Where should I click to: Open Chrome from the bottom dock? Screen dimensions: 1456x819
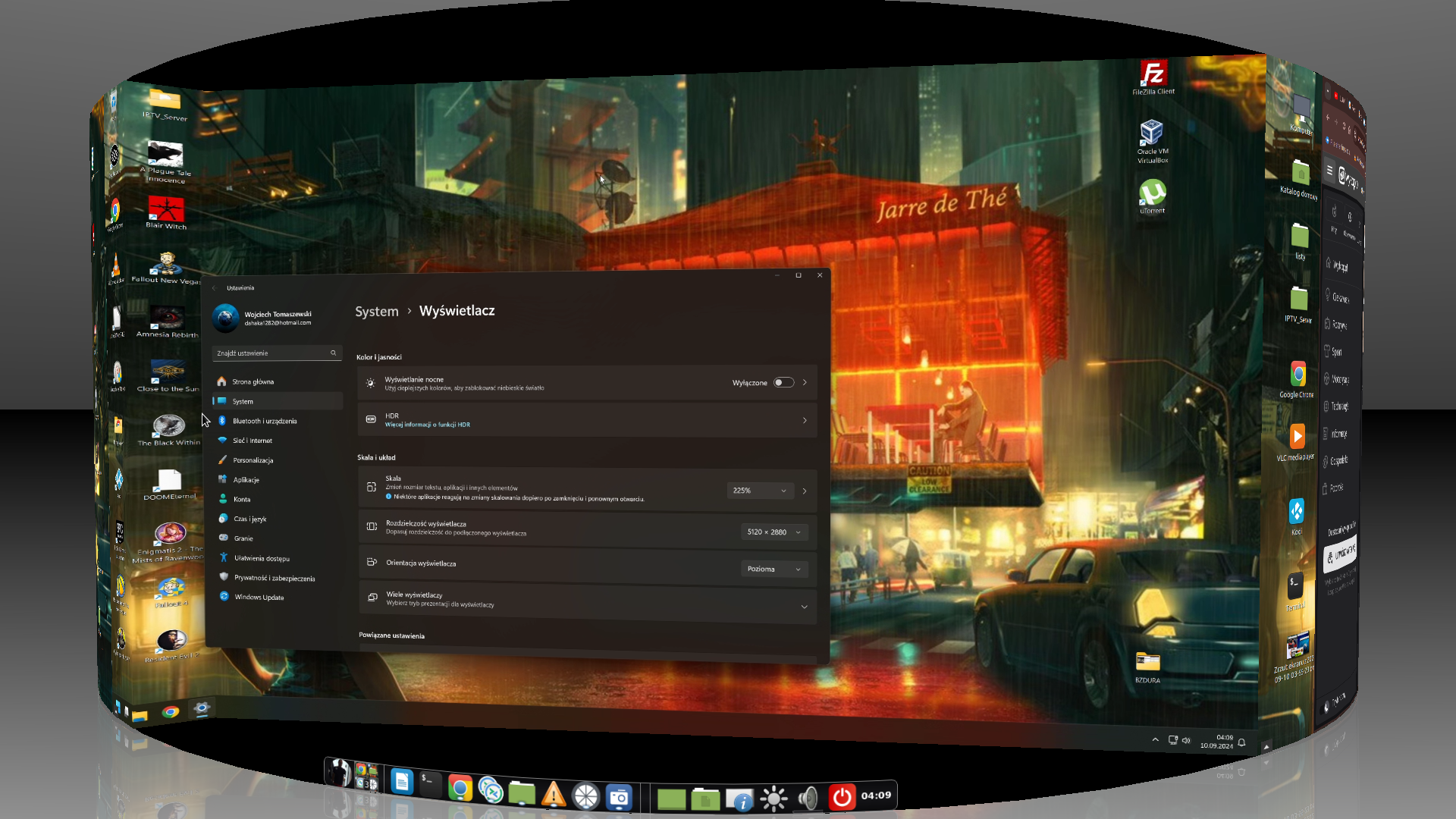coord(460,789)
